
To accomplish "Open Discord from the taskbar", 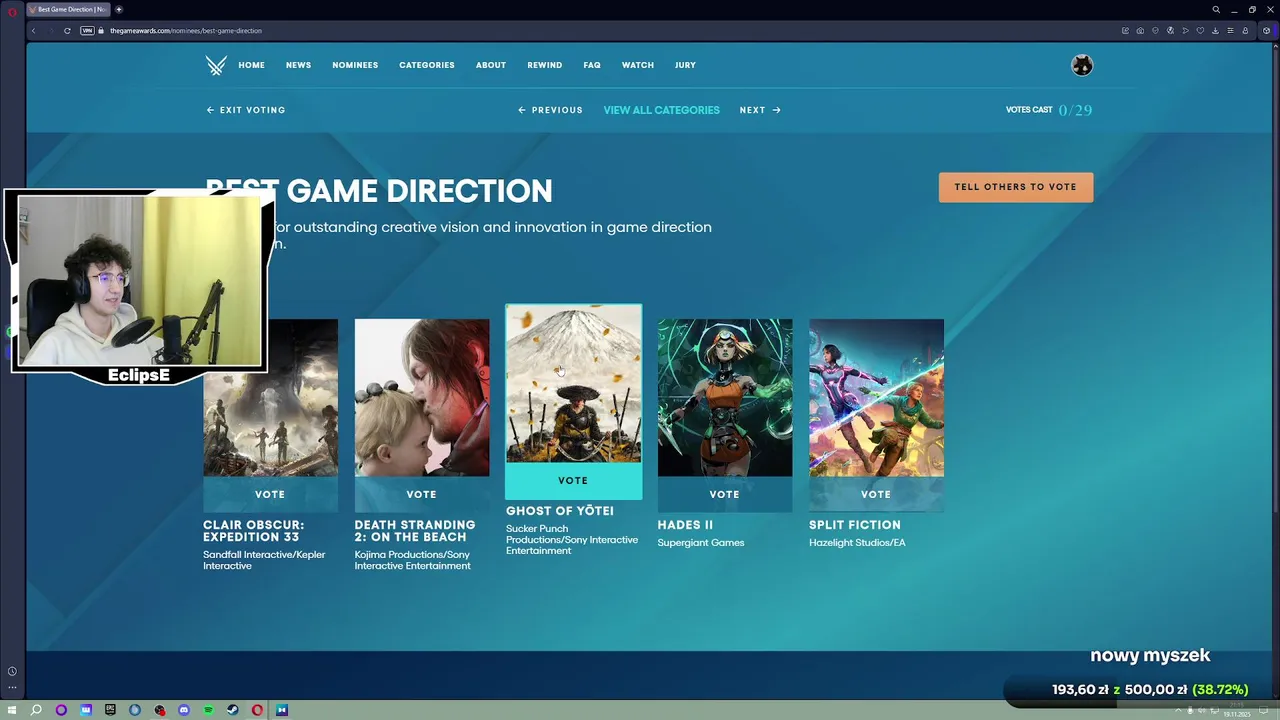I will pos(184,710).
